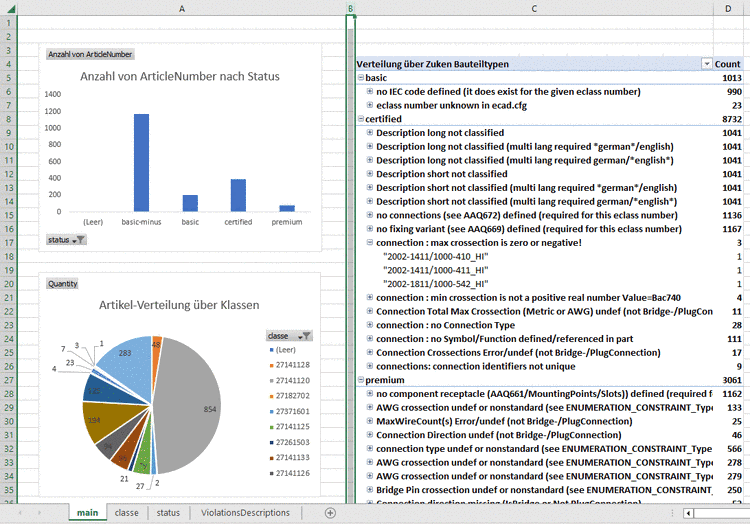Screen dimensions: 750x524
Task: Click chart title 'Anzahl von ArticleNumber nach Status'
Action: pyautogui.click(x=180, y=76)
